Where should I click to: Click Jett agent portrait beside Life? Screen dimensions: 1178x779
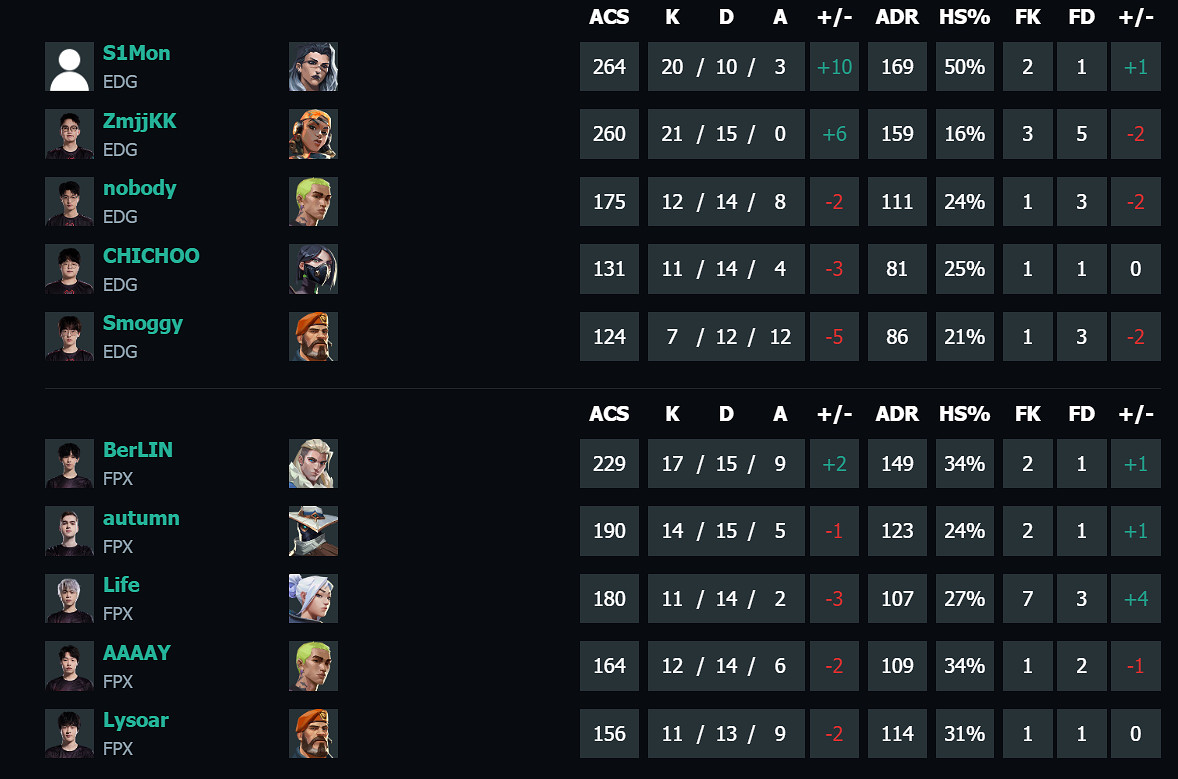pos(313,598)
